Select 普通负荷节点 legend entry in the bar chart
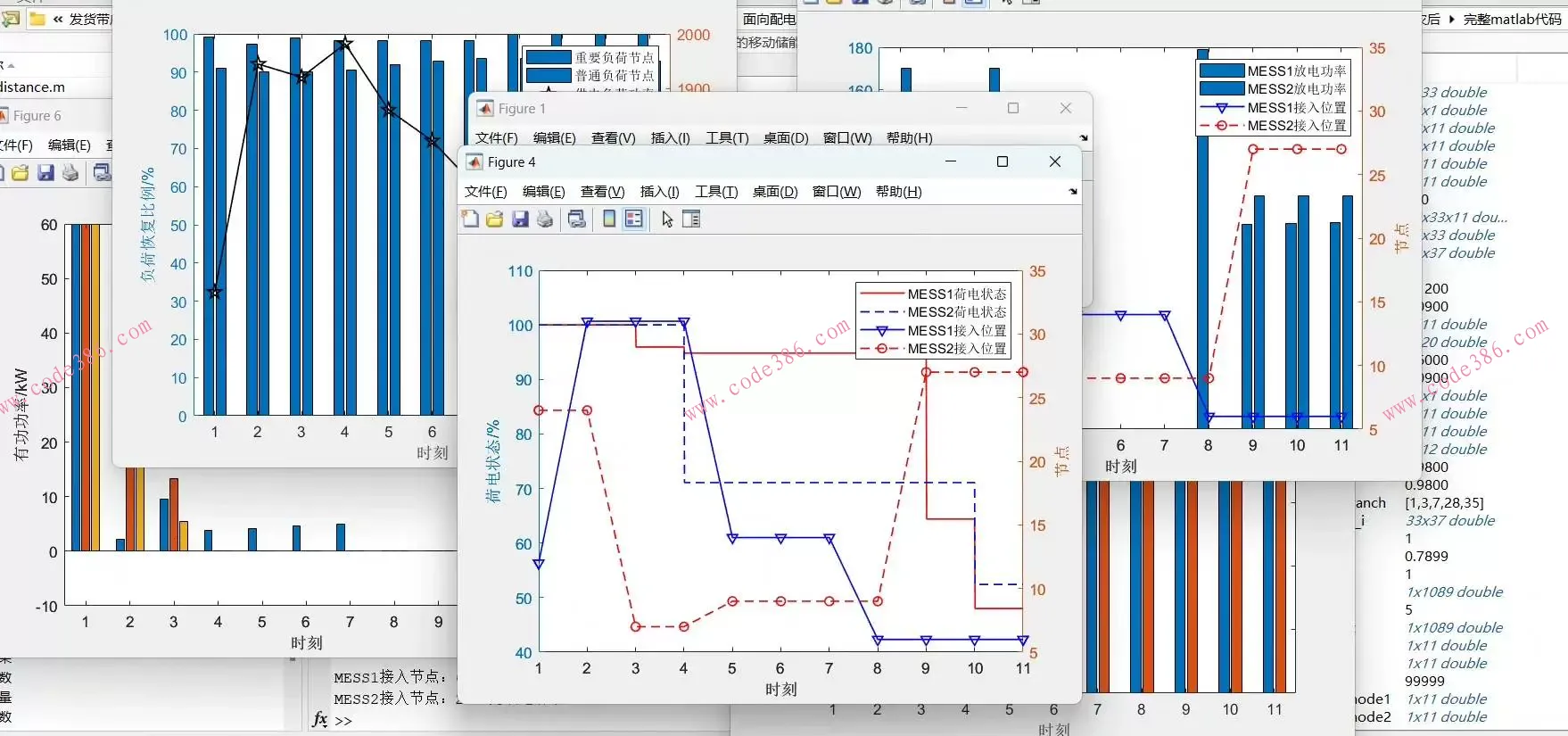The image size is (1568, 736). pyautogui.click(x=590, y=76)
